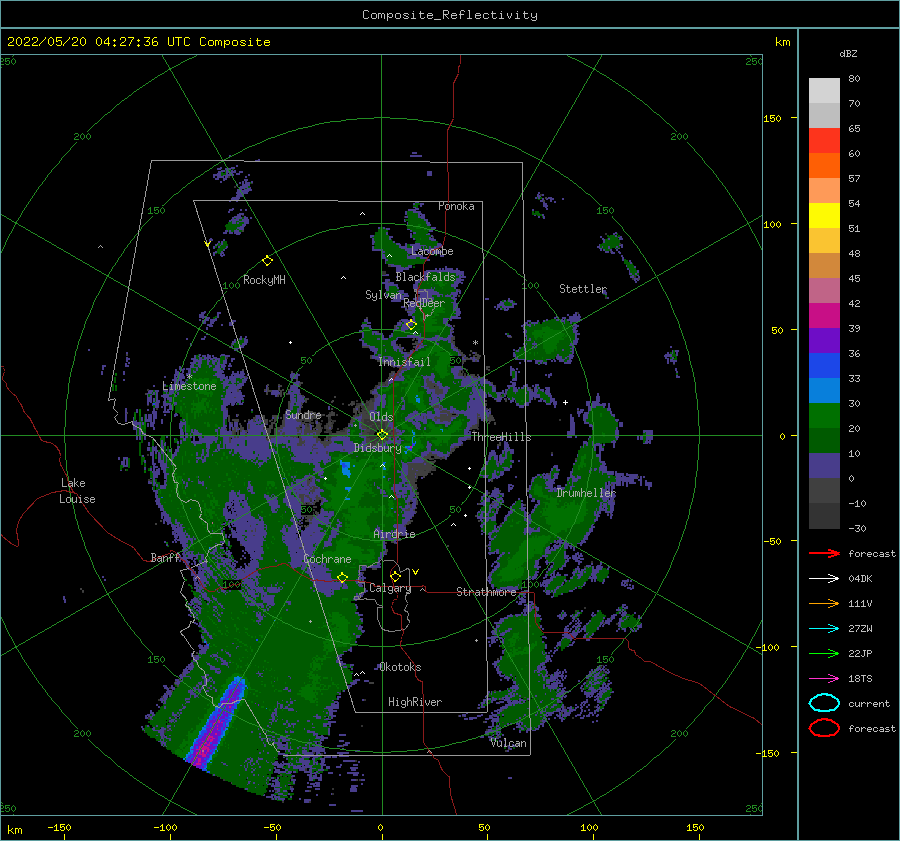Image resolution: width=900 pixels, height=841 pixels.
Task: Select the yellow diamond marker above RedDeer
Action: 411,325
